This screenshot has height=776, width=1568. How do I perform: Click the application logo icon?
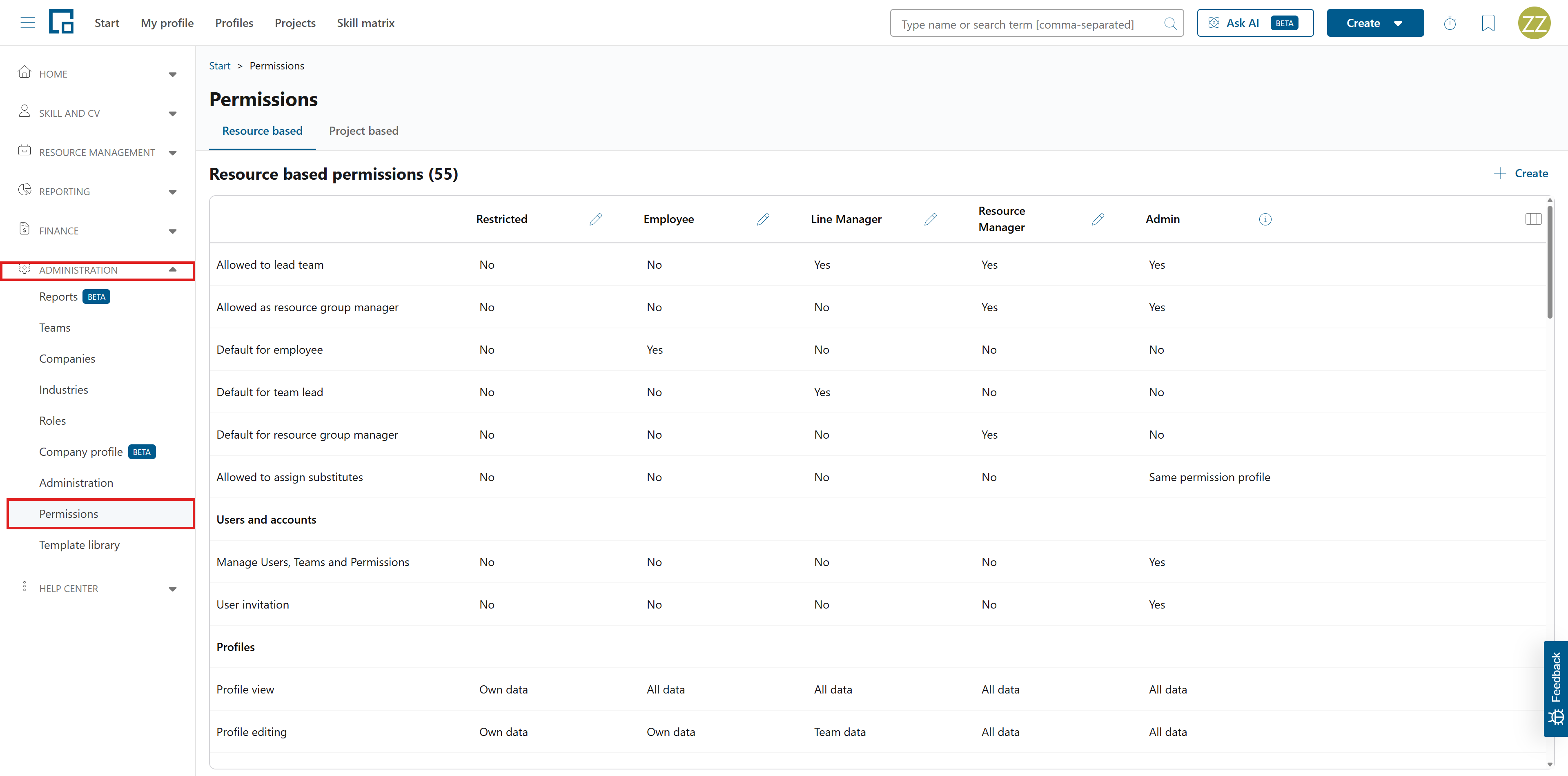[x=62, y=22]
